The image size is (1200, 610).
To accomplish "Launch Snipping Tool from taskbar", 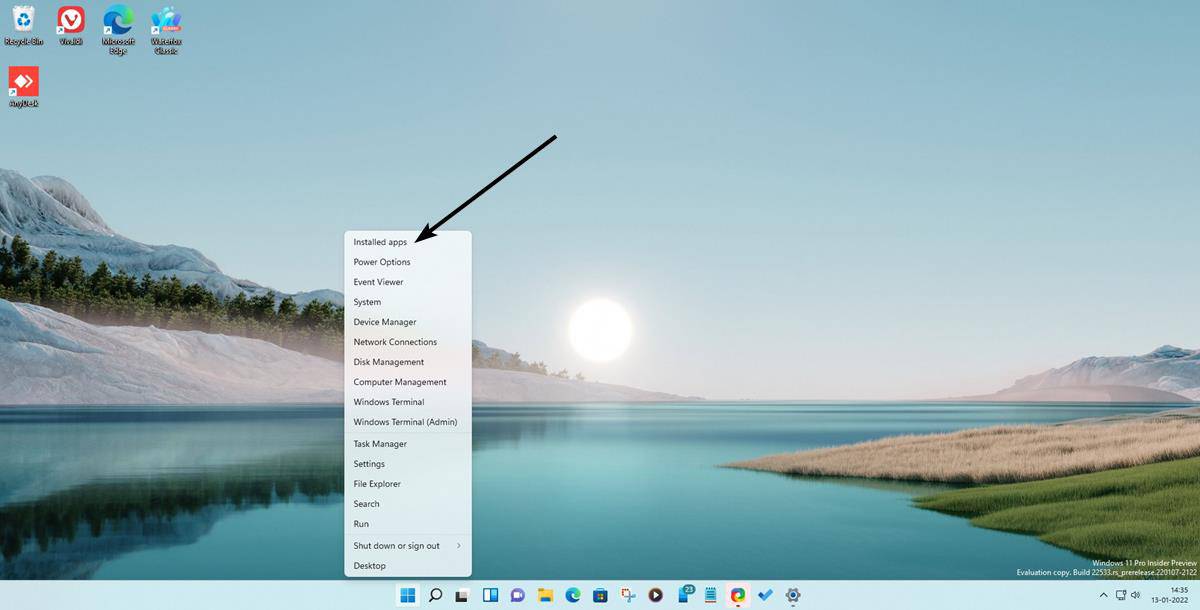I will pyautogui.click(x=627, y=595).
